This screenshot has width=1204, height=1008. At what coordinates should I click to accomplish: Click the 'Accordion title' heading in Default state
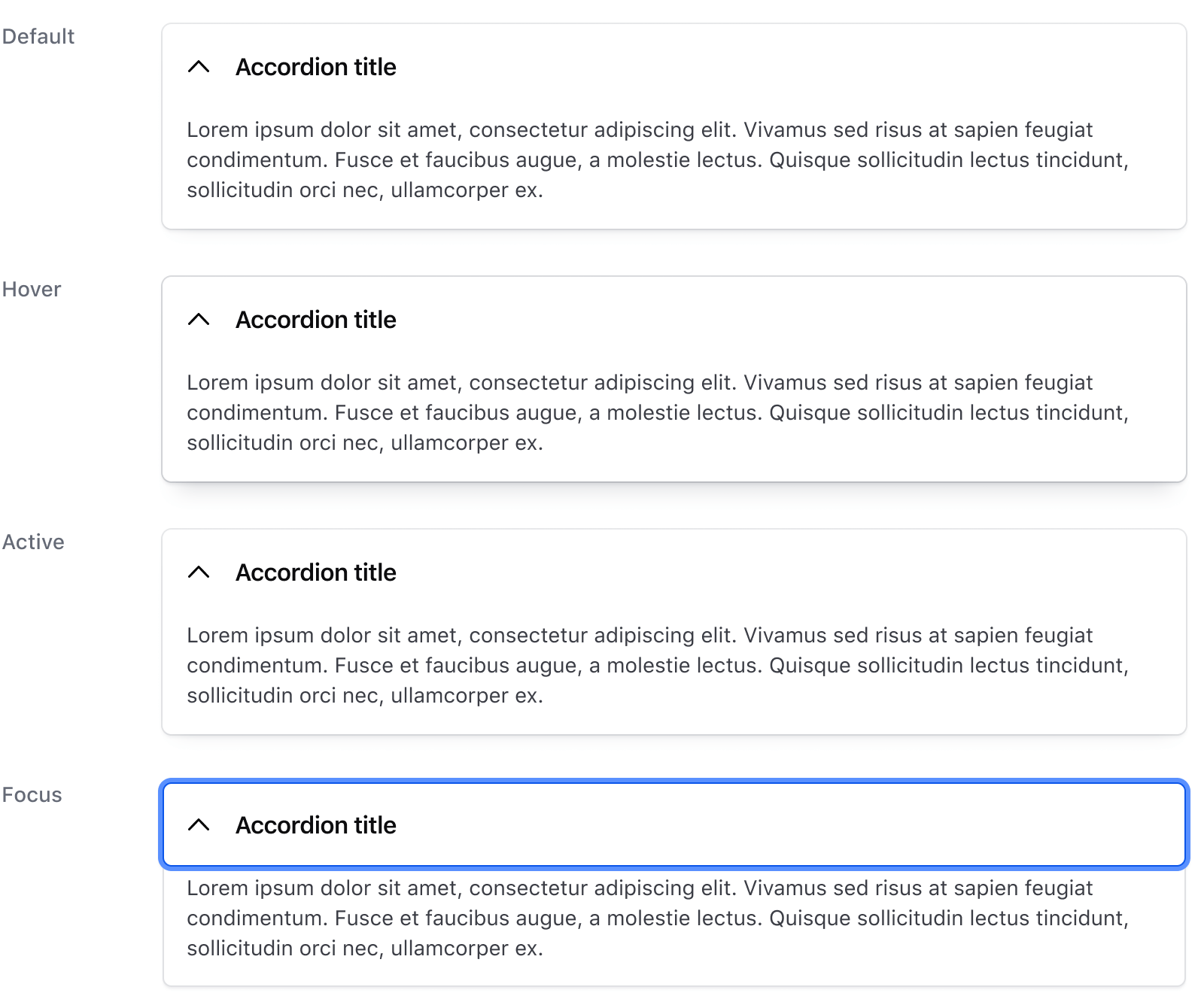[316, 66]
